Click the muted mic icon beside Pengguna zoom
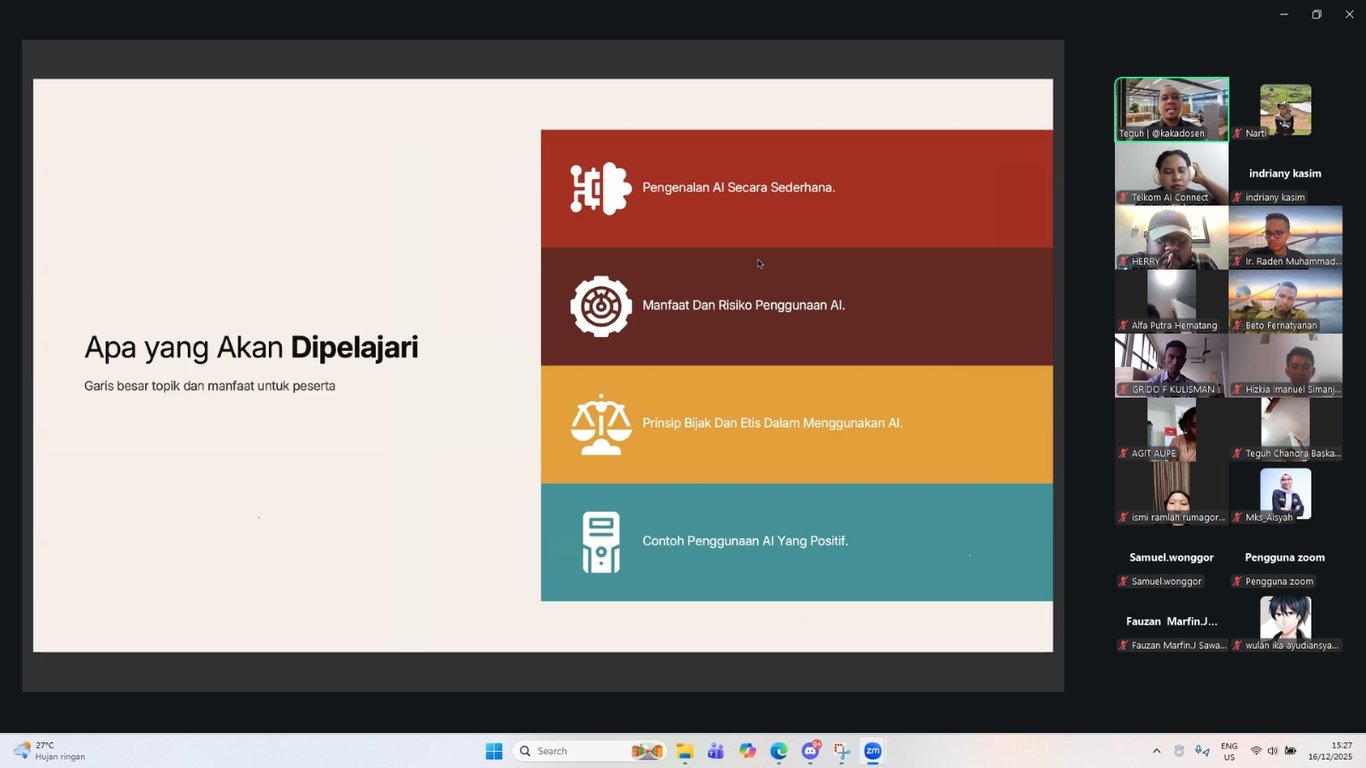The image size is (1366, 768). click(1238, 581)
